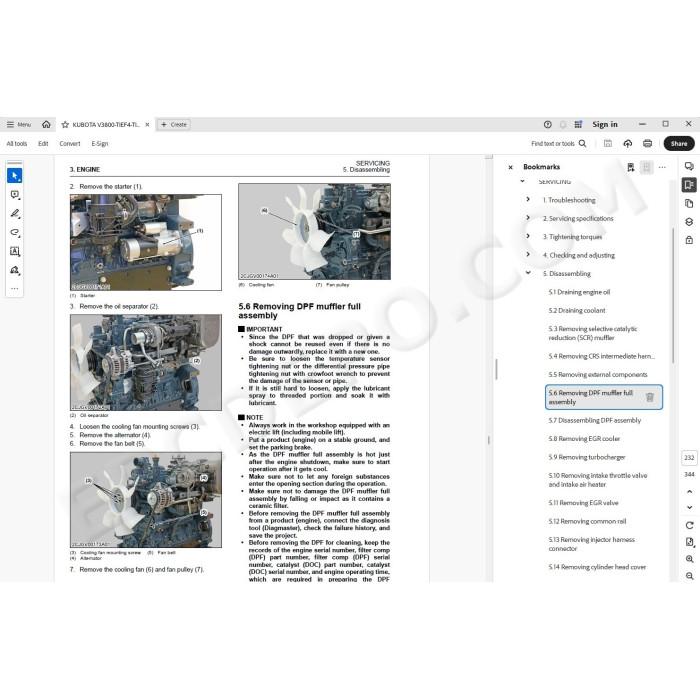Click the Add bookmark icon
Viewport: 700px width, 700px height.
[x=630, y=167]
